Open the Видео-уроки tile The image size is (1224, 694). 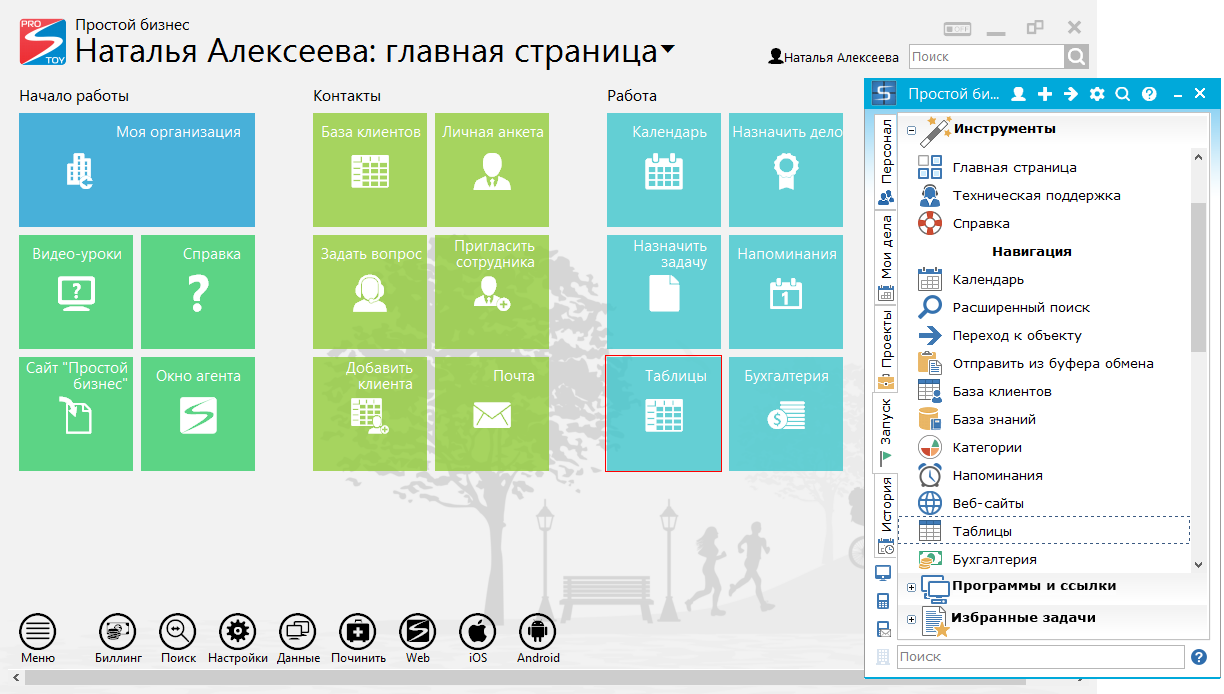click(x=76, y=292)
